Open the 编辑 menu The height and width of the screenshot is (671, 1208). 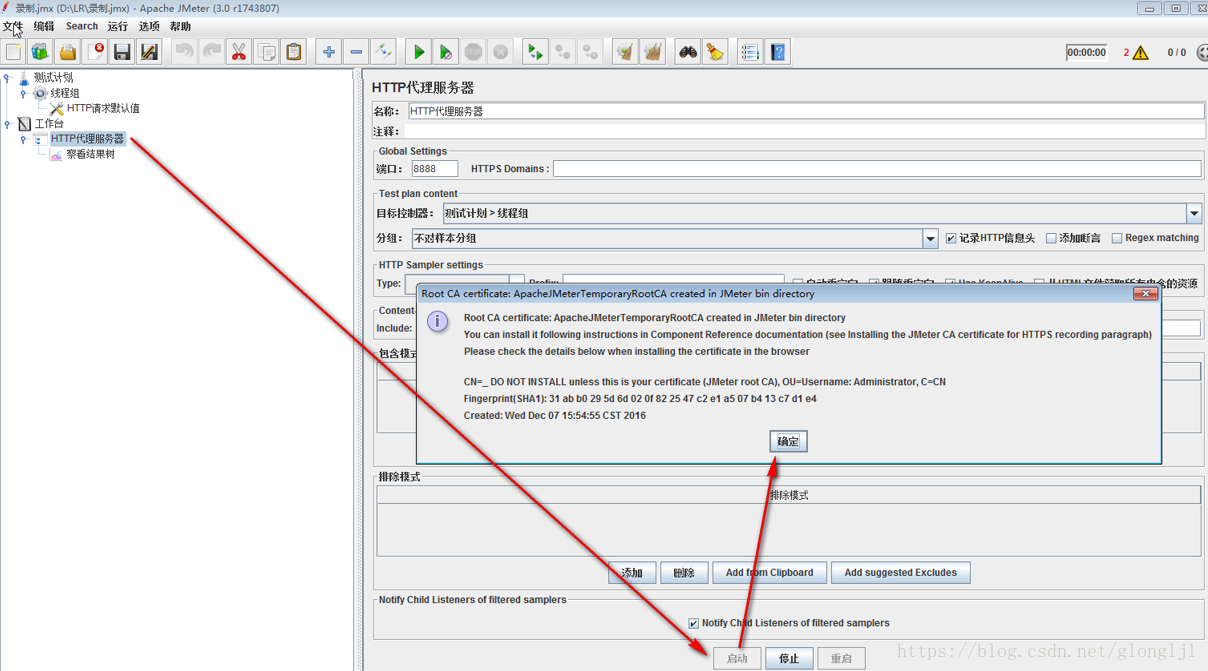click(x=44, y=26)
